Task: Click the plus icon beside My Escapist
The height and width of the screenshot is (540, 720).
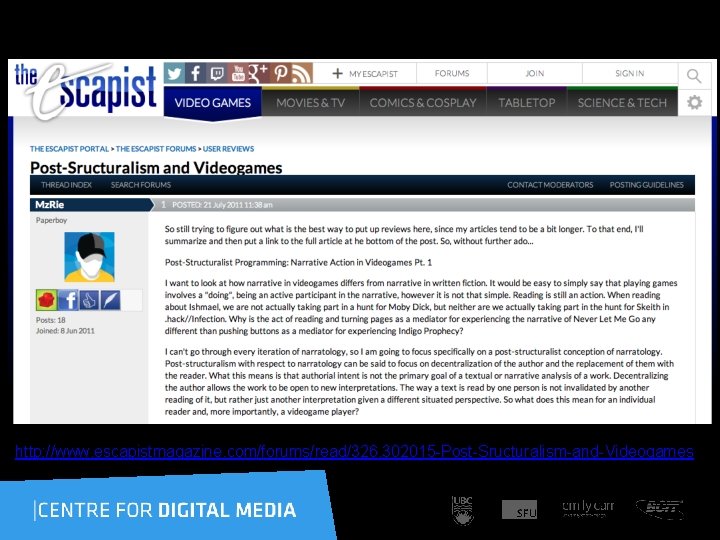Action: pyautogui.click(x=338, y=73)
